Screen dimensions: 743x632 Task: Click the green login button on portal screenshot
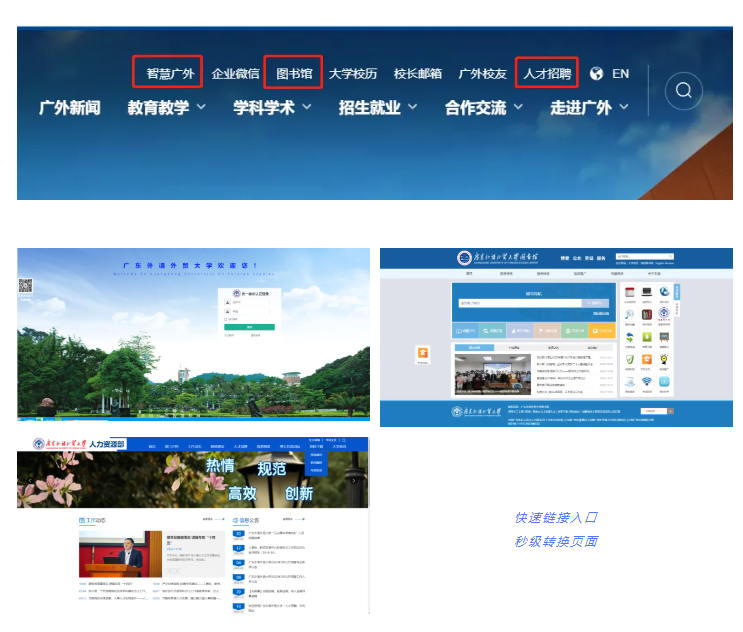[251, 326]
